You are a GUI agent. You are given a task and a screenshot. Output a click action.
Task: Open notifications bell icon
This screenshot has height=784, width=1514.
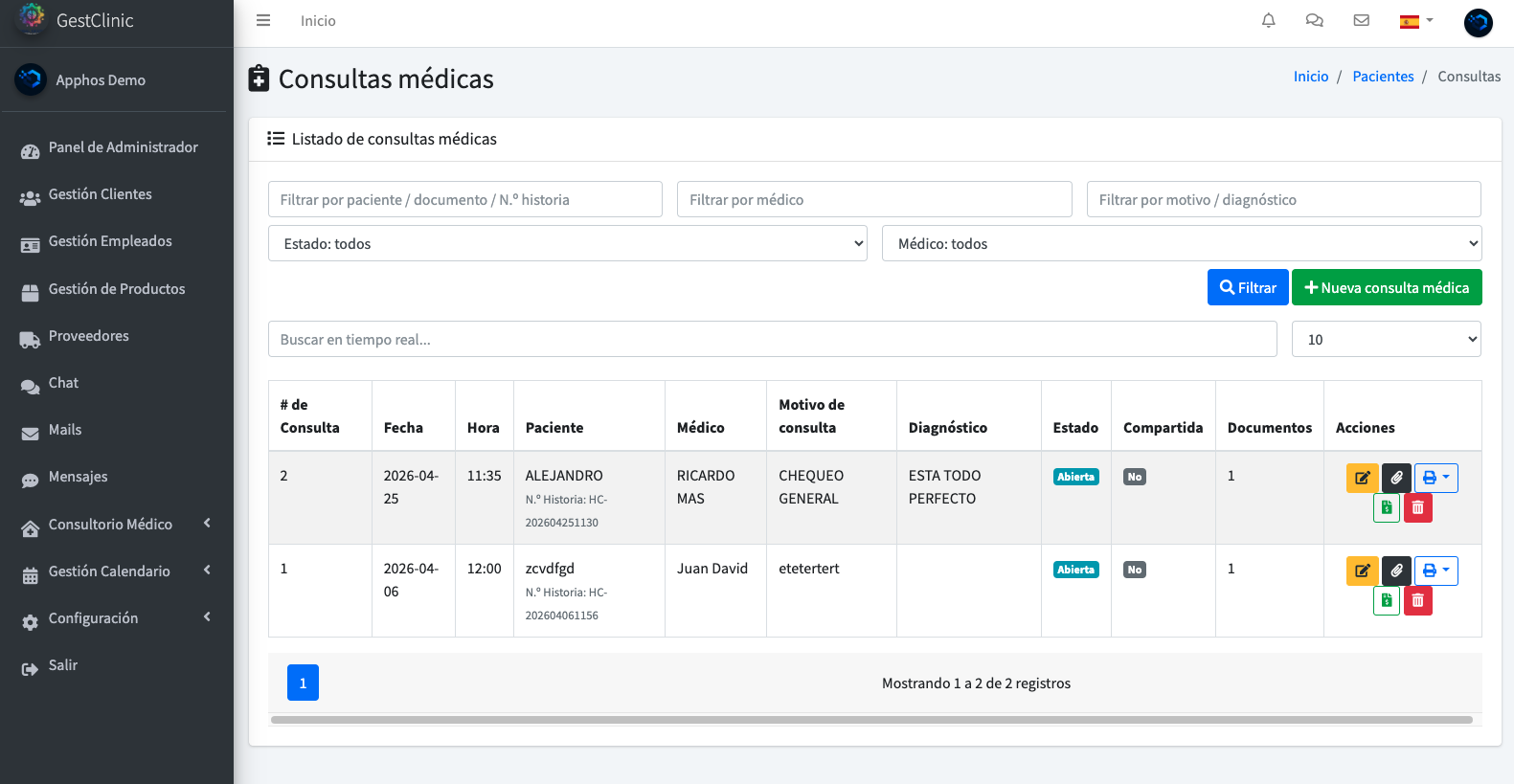(x=1269, y=20)
